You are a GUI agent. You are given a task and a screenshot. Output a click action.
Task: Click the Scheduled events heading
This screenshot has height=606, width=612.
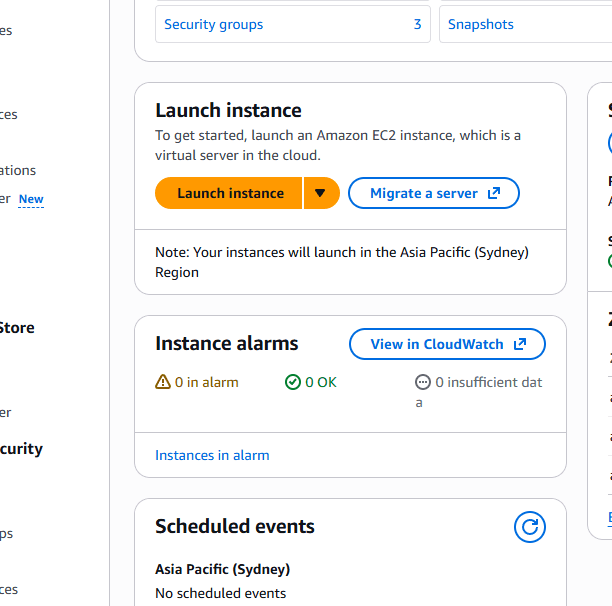point(235,526)
